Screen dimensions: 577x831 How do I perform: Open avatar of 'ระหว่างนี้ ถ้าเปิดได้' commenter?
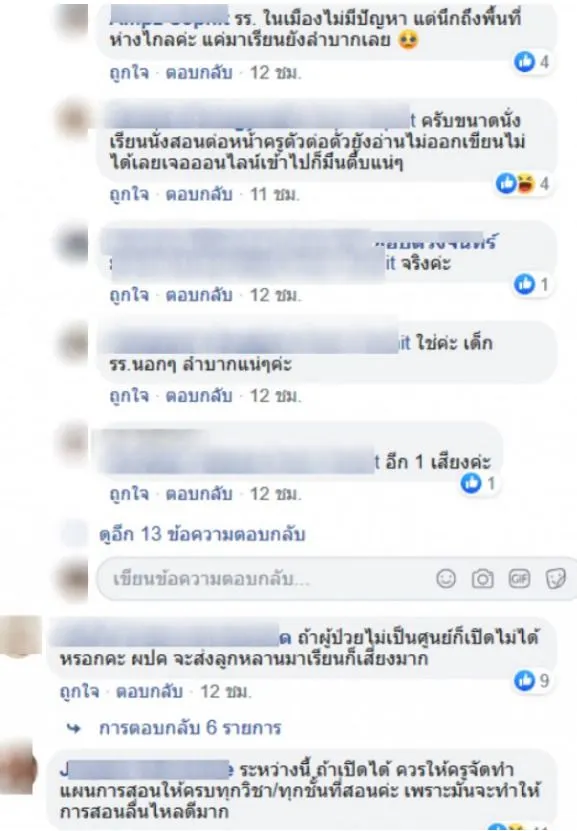(x=17, y=768)
